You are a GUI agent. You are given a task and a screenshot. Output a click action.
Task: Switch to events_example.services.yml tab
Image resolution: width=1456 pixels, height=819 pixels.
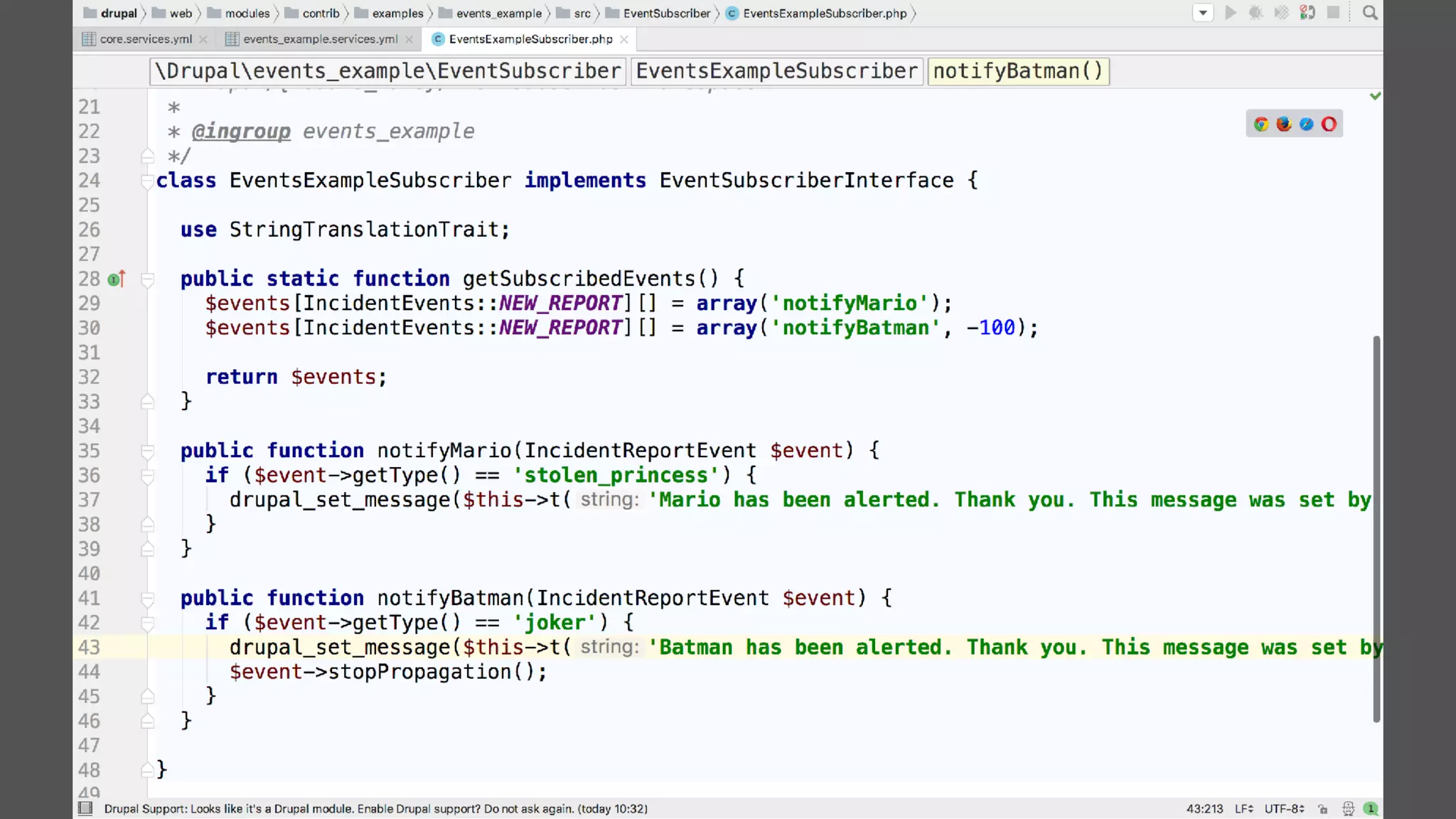(320, 39)
